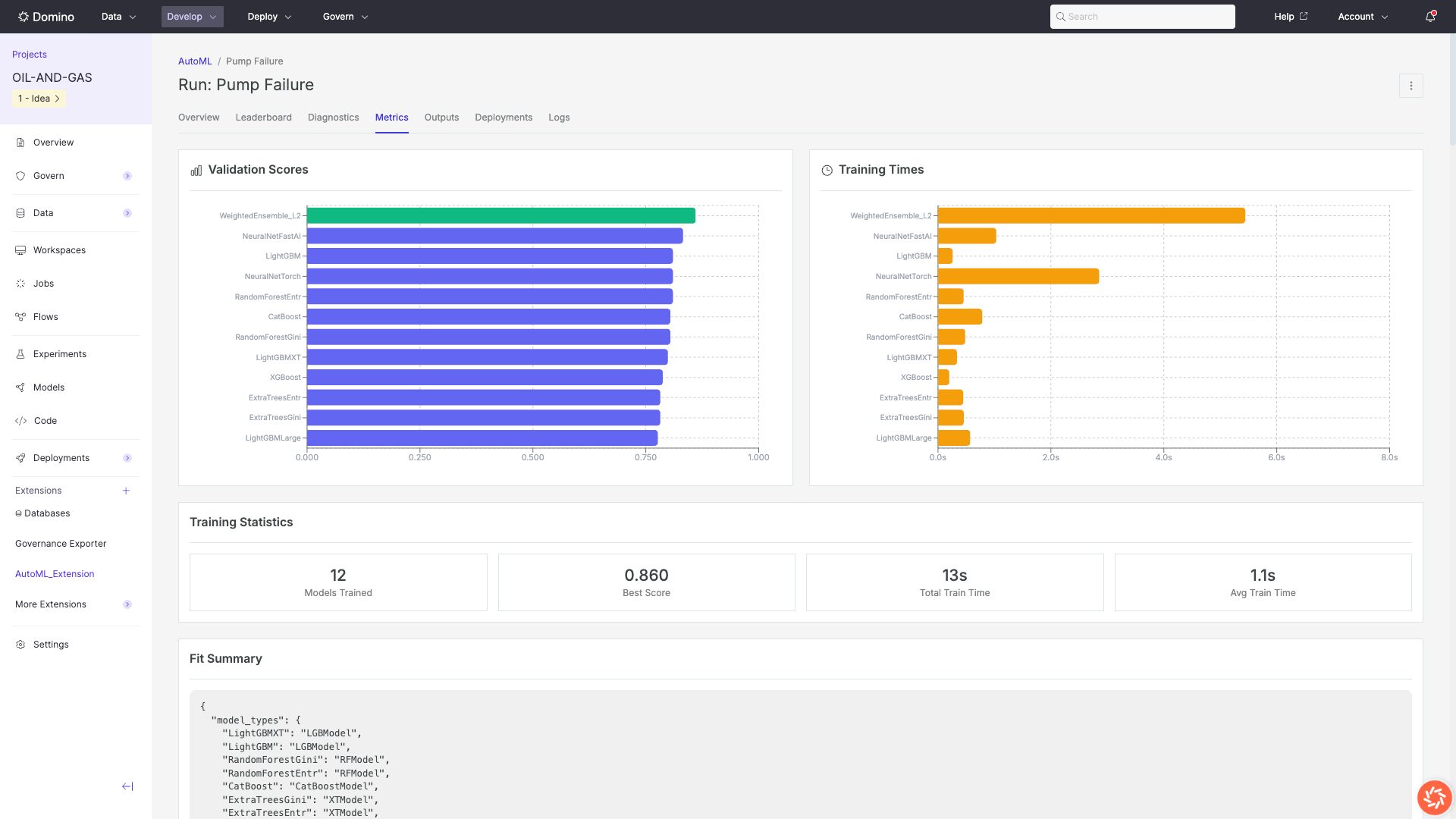The image size is (1456, 819).
Task: Click the Training Times clock icon
Action: pyautogui.click(x=827, y=171)
